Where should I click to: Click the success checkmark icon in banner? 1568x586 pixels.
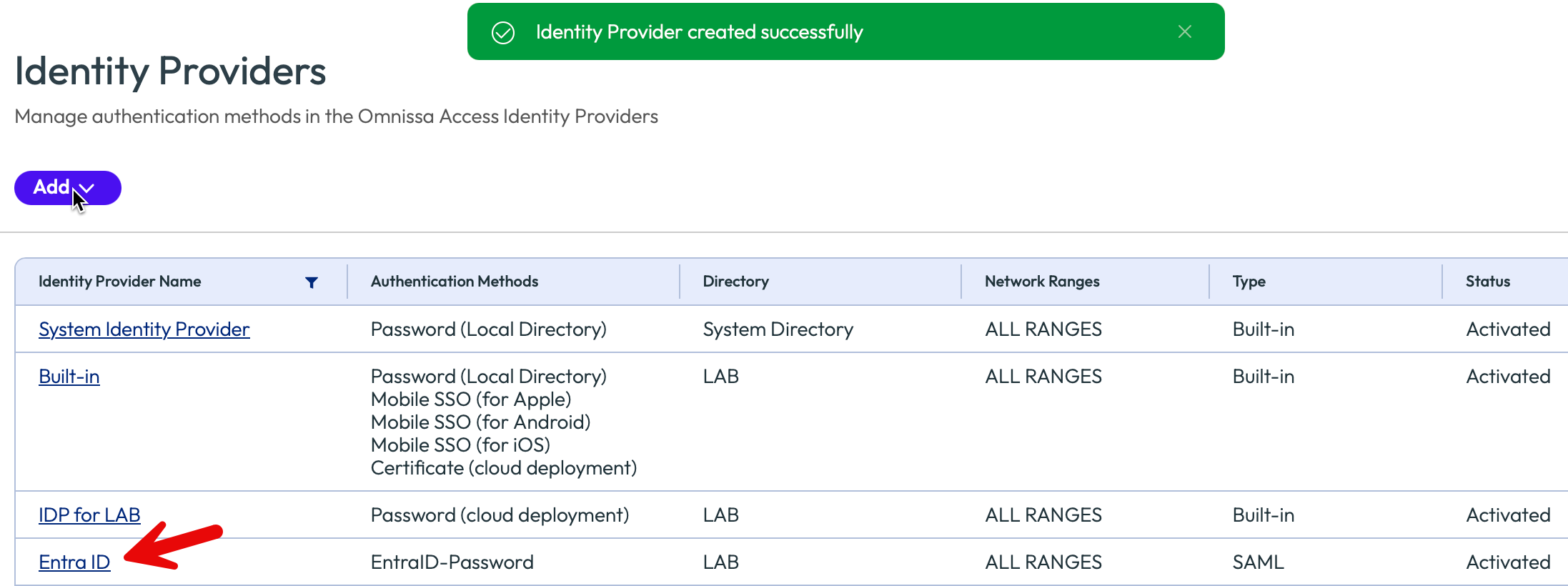point(503,32)
